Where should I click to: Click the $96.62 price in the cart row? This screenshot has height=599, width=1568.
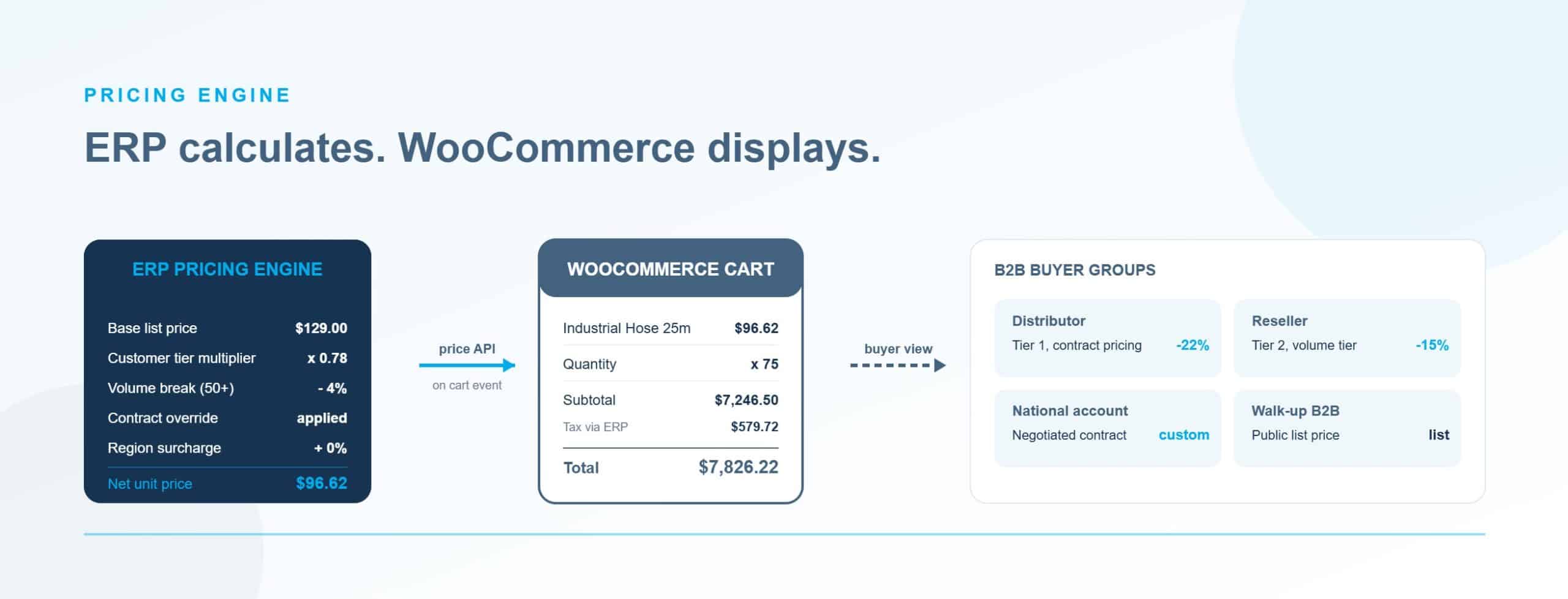[x=756, y=328]
